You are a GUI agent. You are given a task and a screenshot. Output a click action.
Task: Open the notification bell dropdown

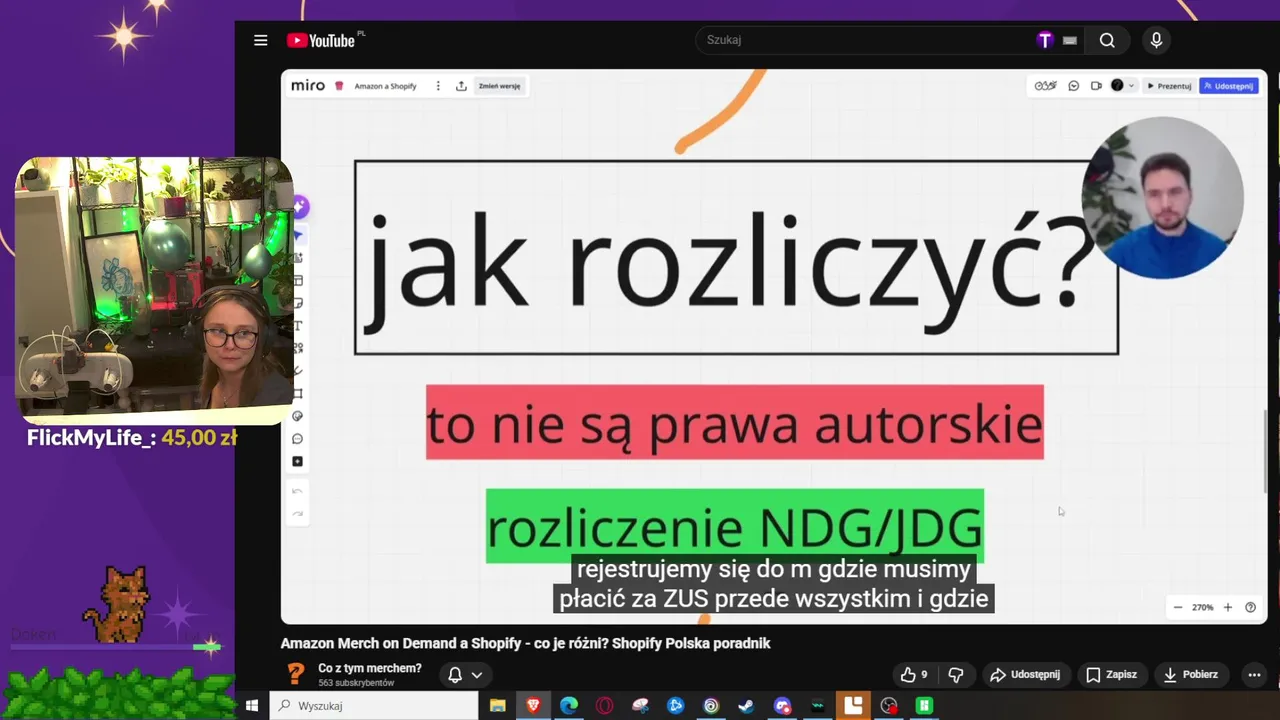click(465, 675)
